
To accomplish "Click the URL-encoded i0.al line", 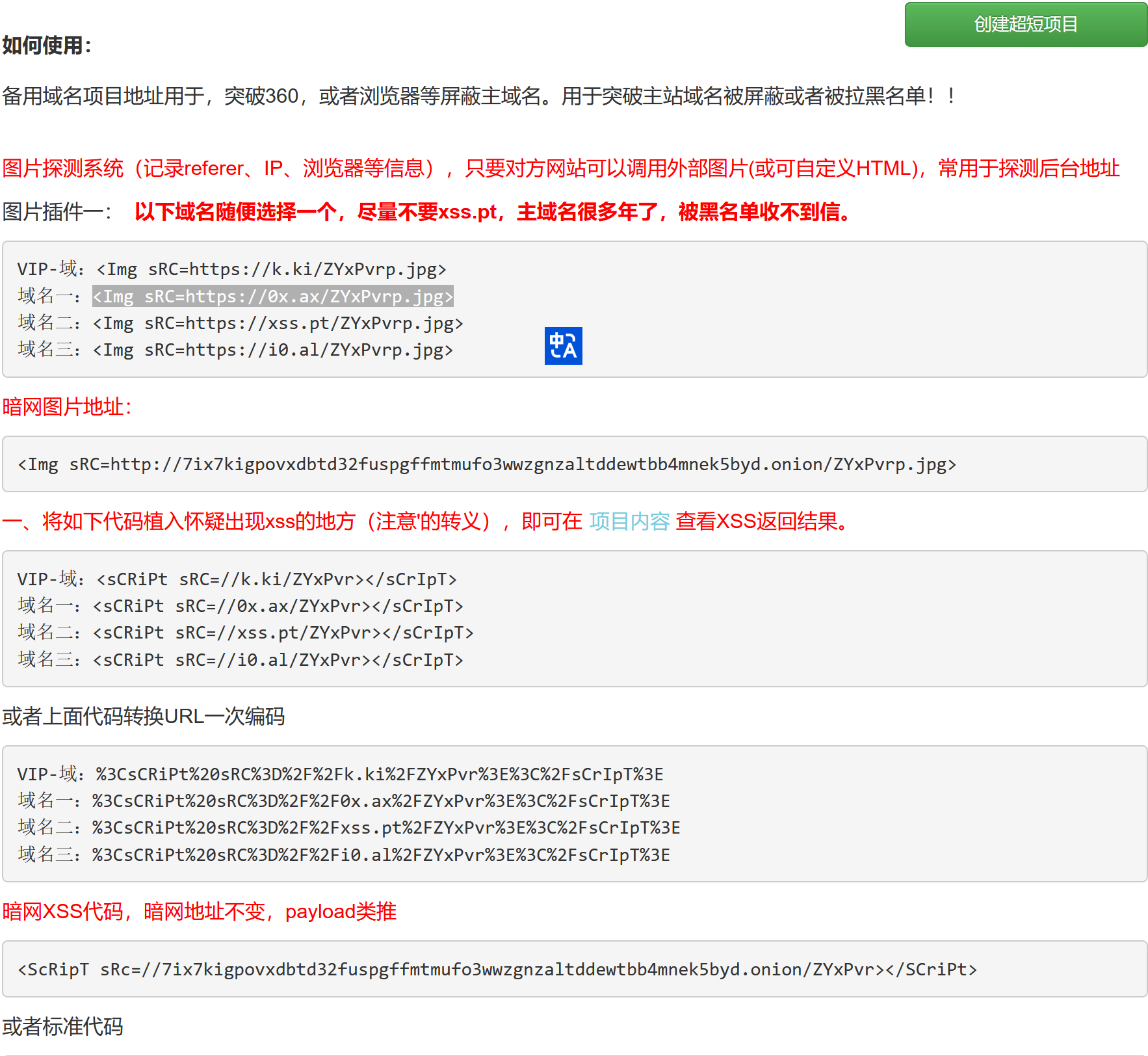I will pyautogui.click(x=344, y=855).
